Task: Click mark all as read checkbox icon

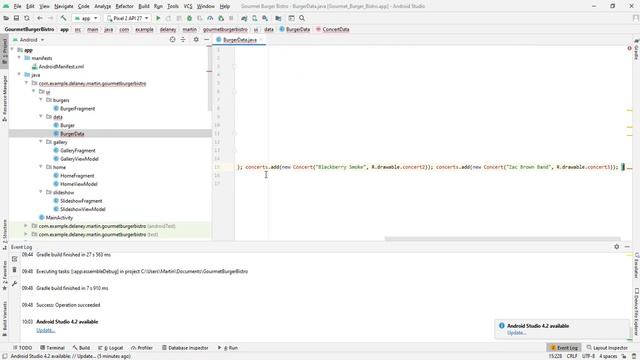Action: pyautogui.click(x=15, y=259)
